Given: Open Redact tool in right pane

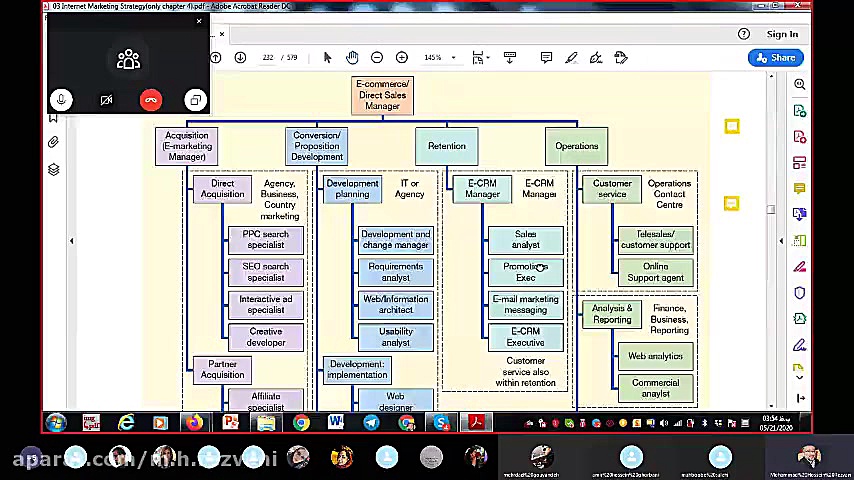Looking at the screenshot, I should coord(800,266).
